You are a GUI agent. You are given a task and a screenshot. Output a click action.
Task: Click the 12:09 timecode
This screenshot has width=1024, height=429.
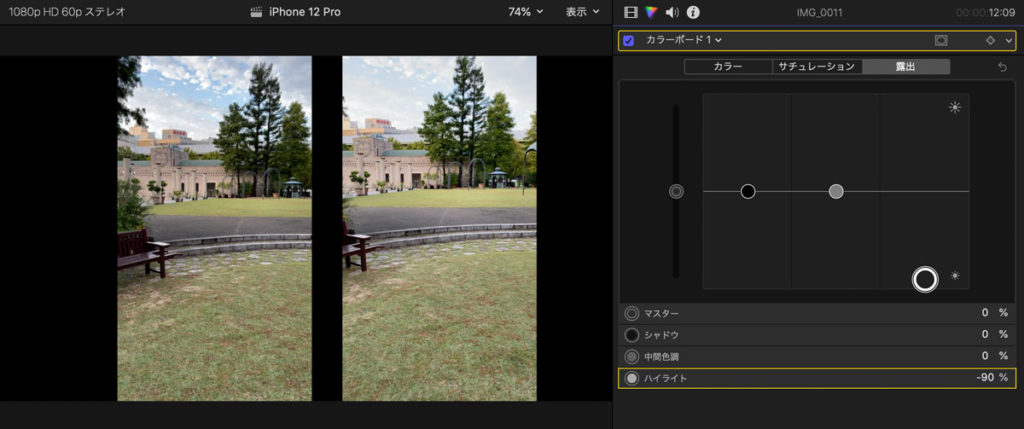(1002, 12)
